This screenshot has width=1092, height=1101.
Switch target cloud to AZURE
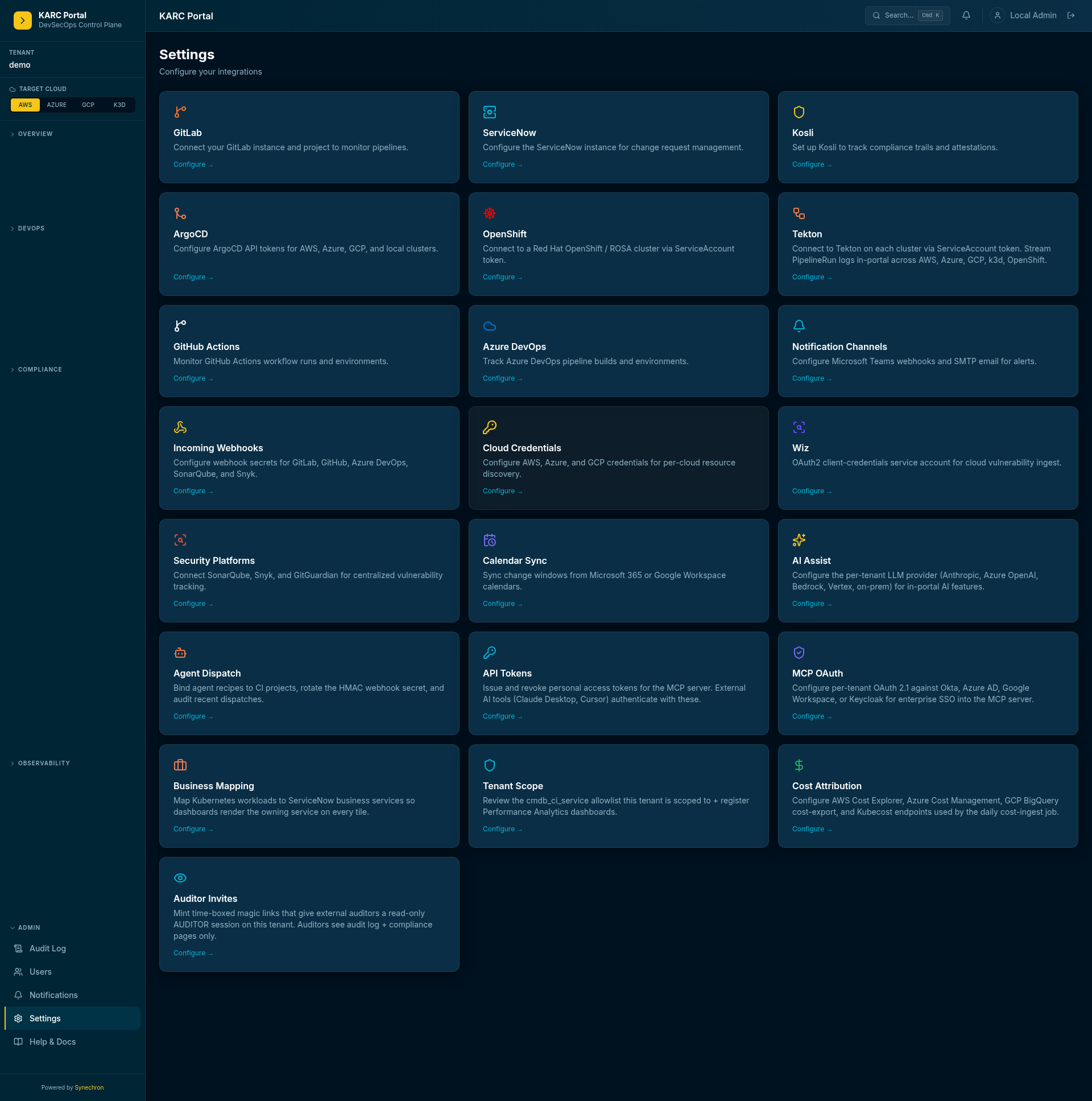(56, 105)
